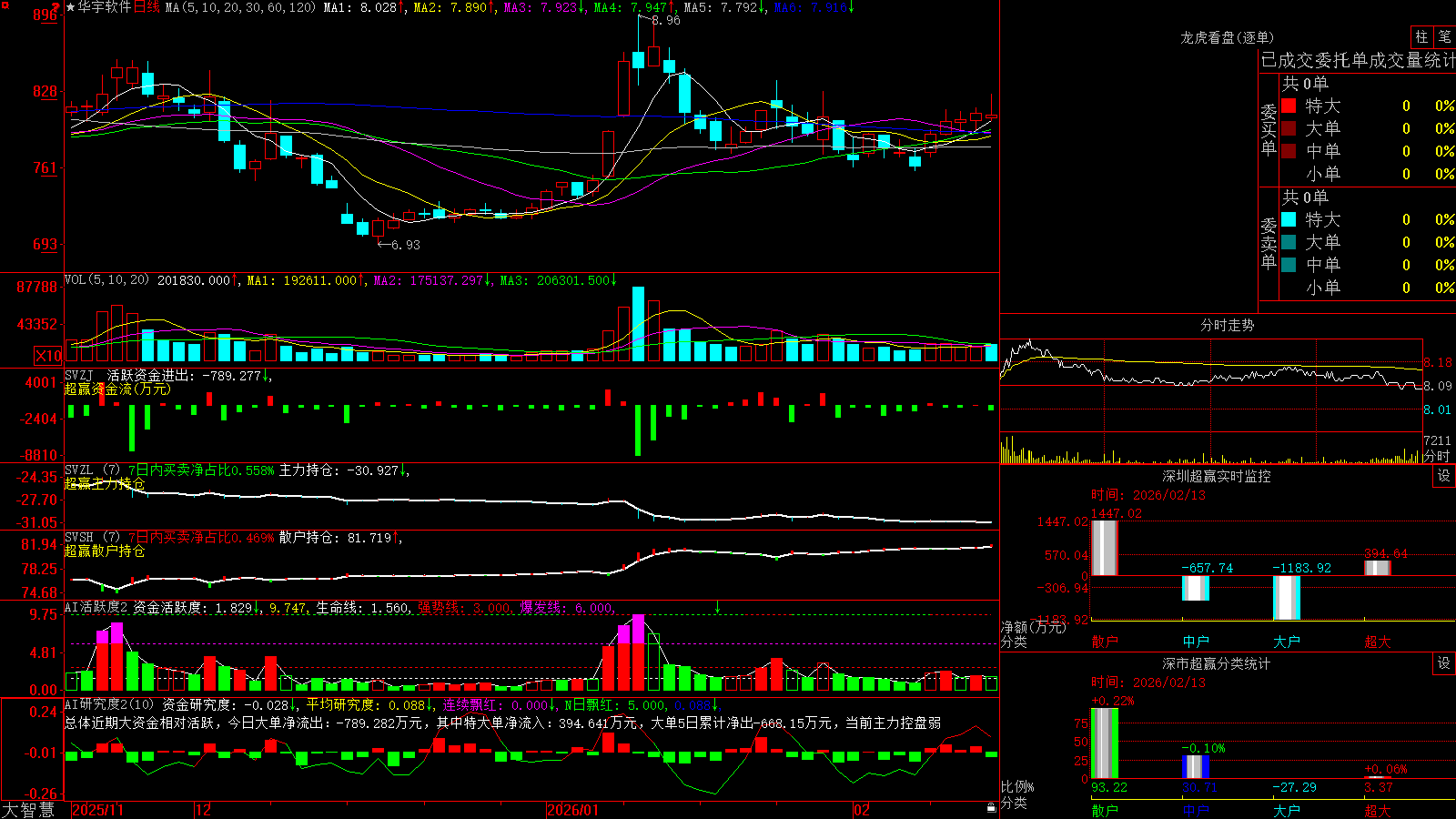
Task: Select the 分时走势 panel title
Action: point(1227,325)
